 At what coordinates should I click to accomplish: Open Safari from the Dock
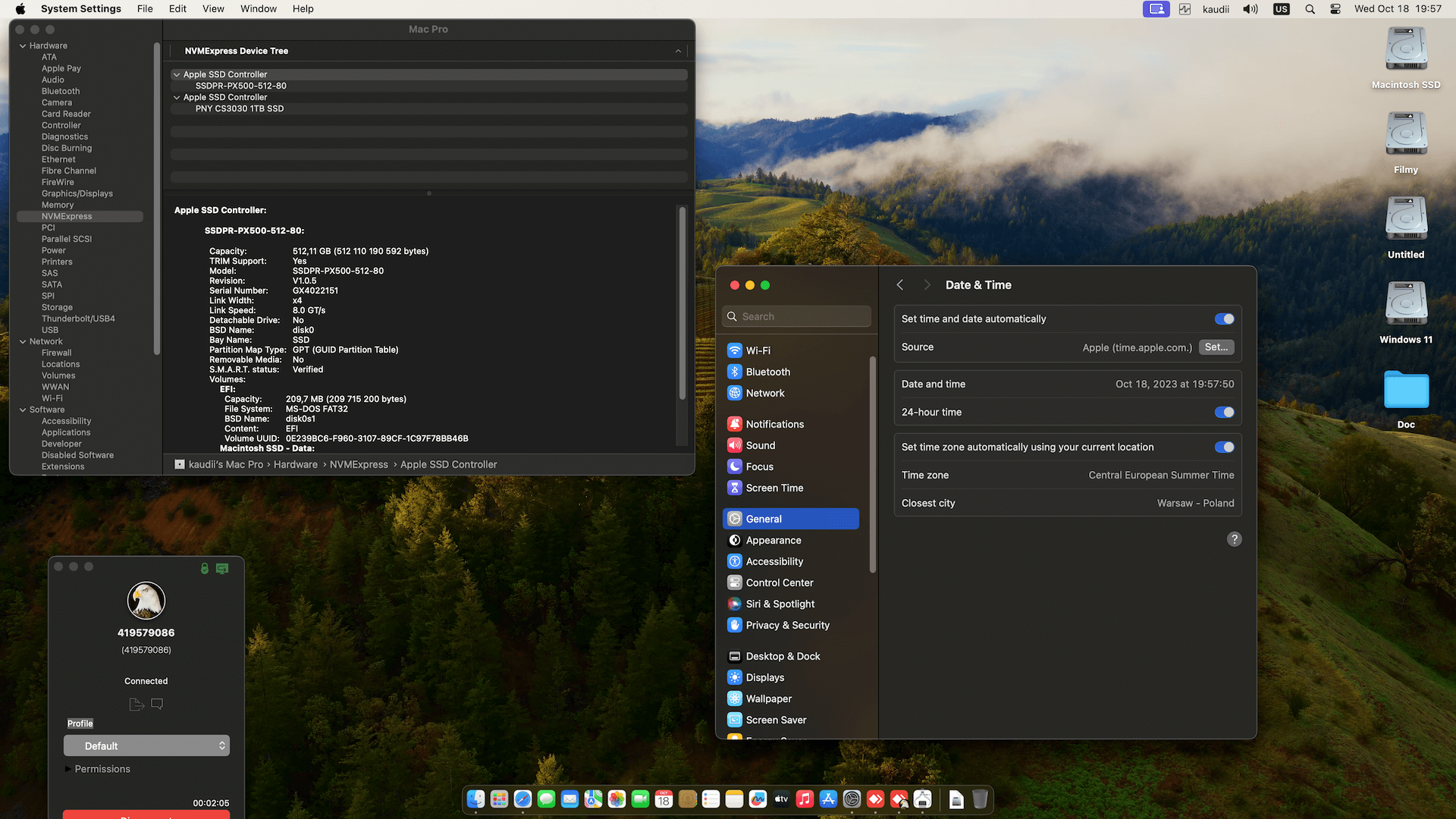[x=522, y=799]
